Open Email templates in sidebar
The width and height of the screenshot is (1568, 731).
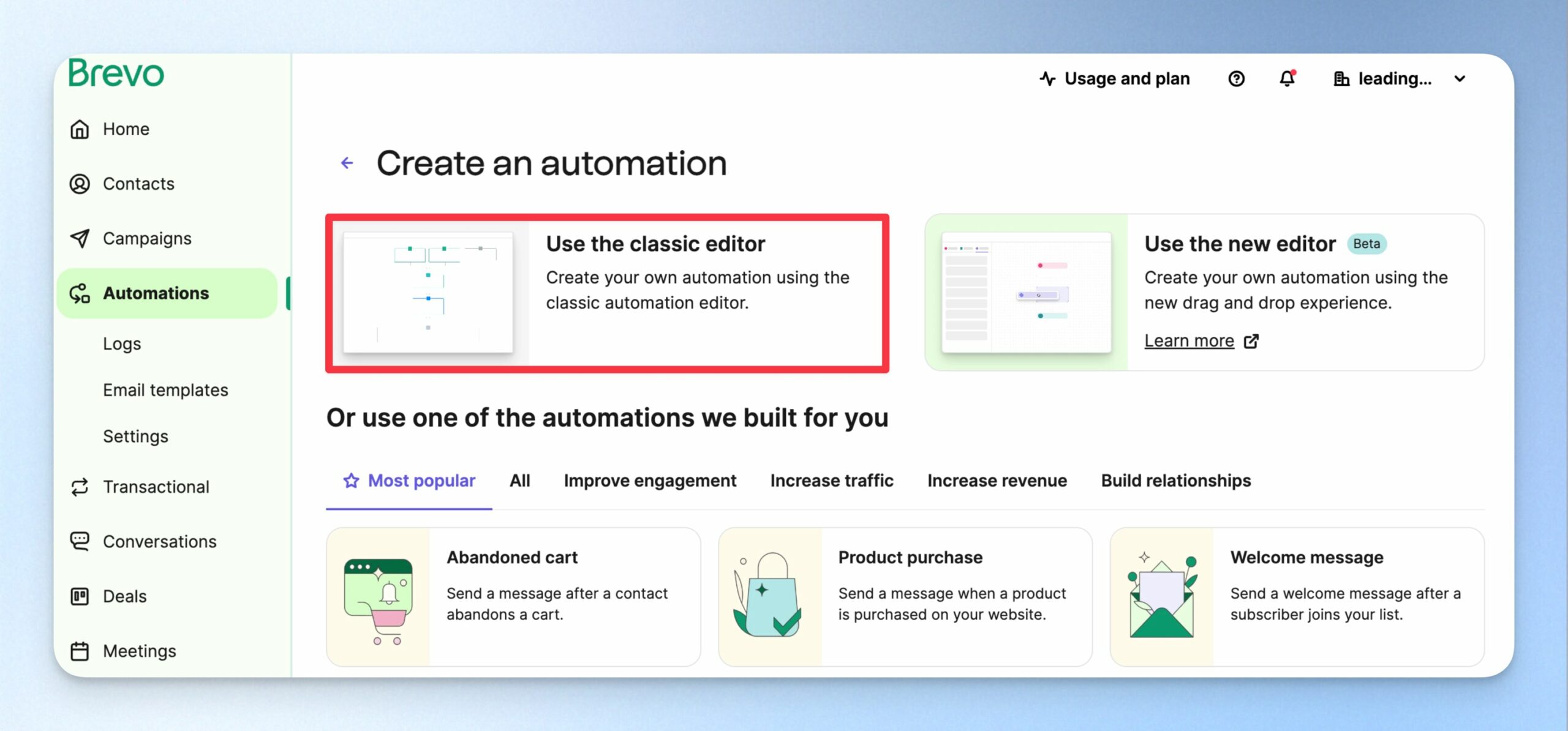165,390
